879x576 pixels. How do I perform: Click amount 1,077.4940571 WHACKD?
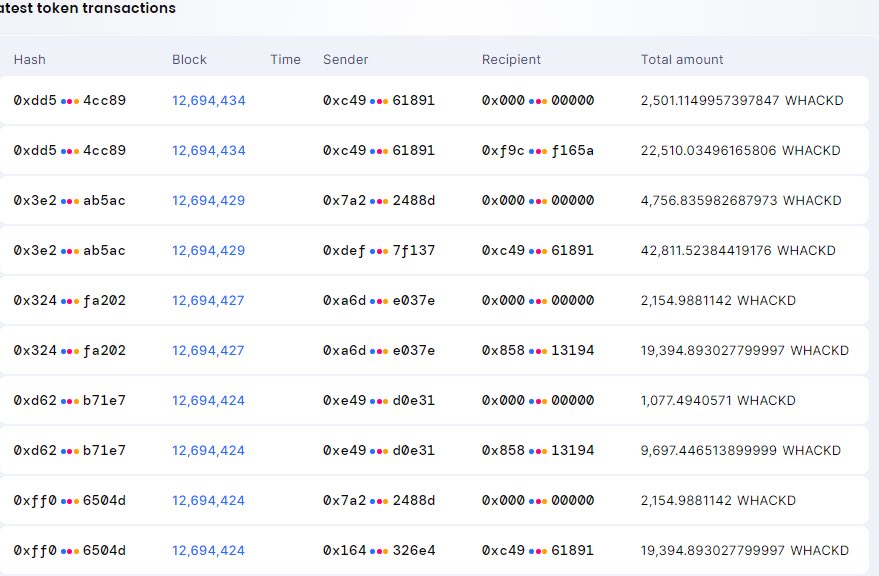(x=718, y=400)
